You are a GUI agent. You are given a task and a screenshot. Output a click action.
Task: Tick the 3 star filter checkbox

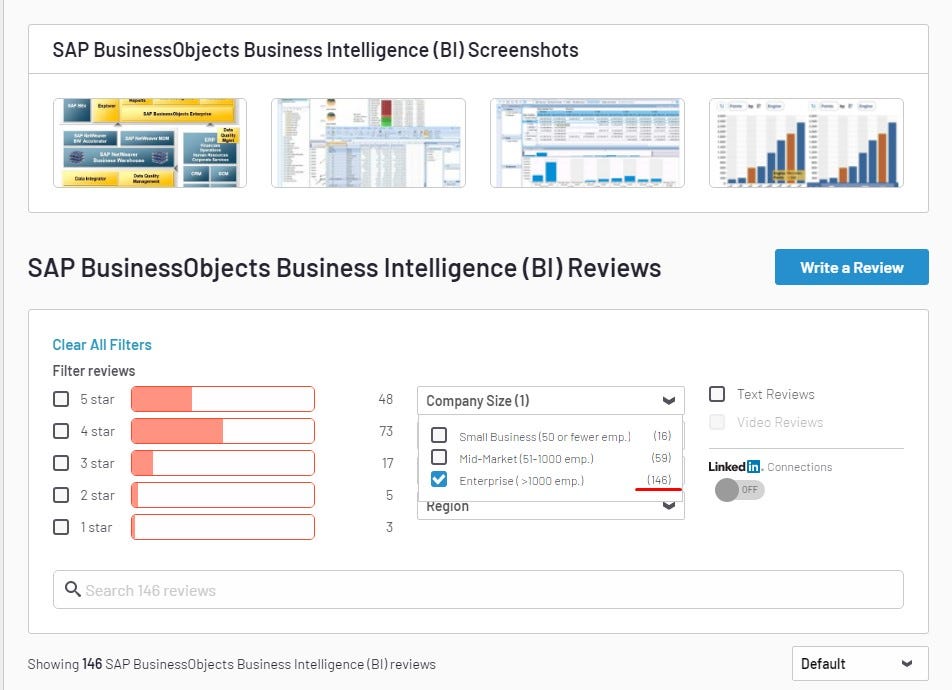click(61, 463)
